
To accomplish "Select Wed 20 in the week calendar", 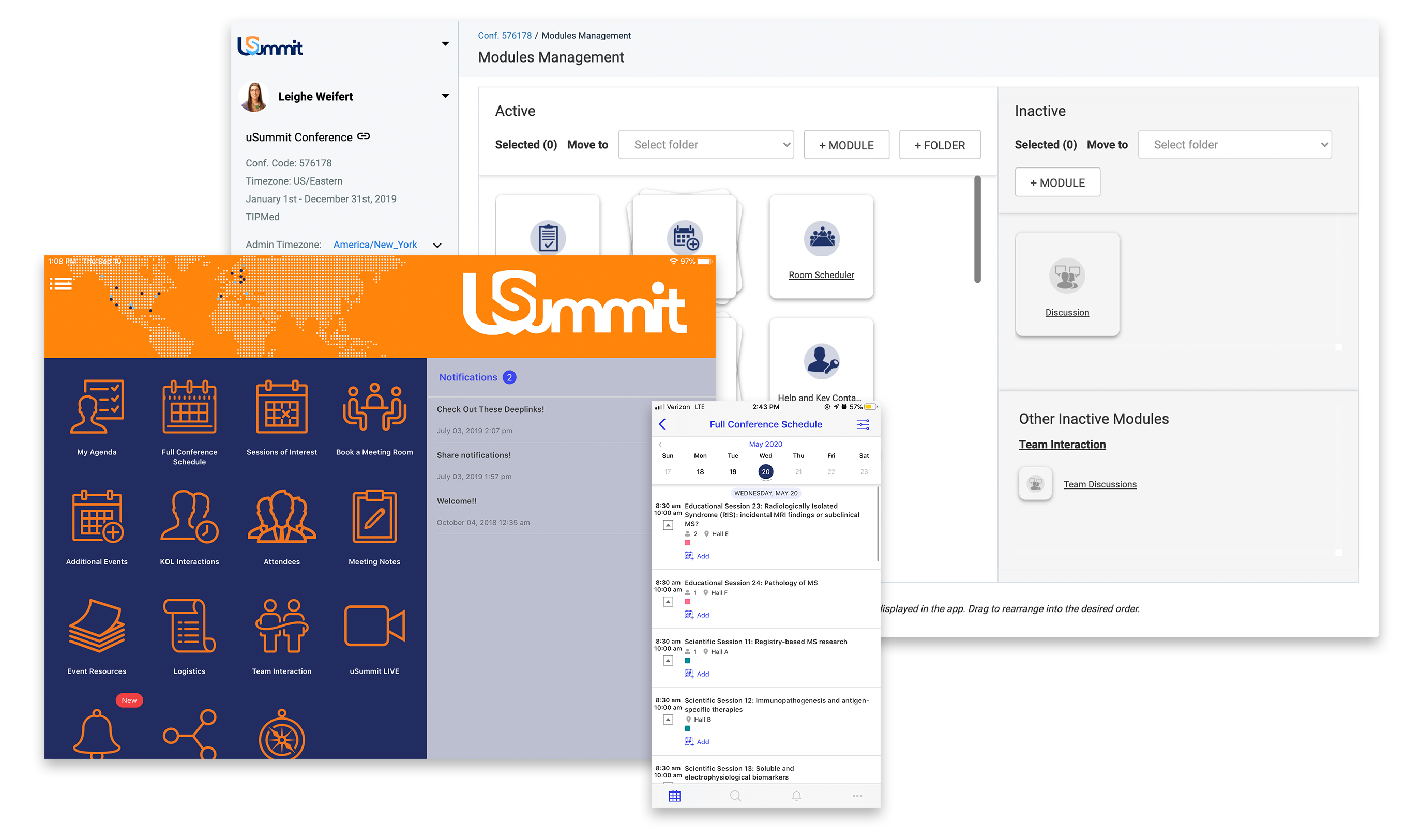I will tap(766, 471).
